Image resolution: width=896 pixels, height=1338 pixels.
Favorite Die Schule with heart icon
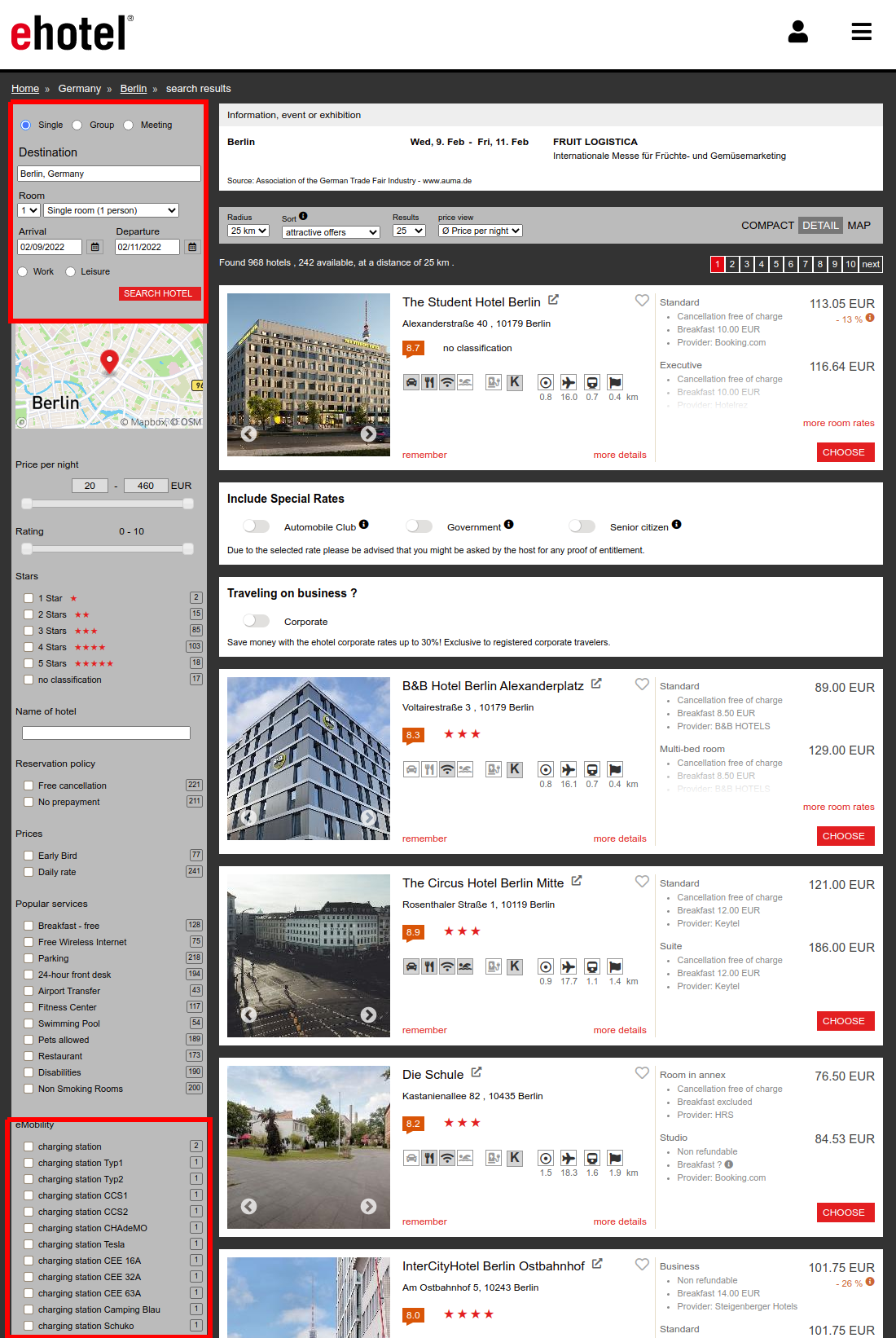642,1073
